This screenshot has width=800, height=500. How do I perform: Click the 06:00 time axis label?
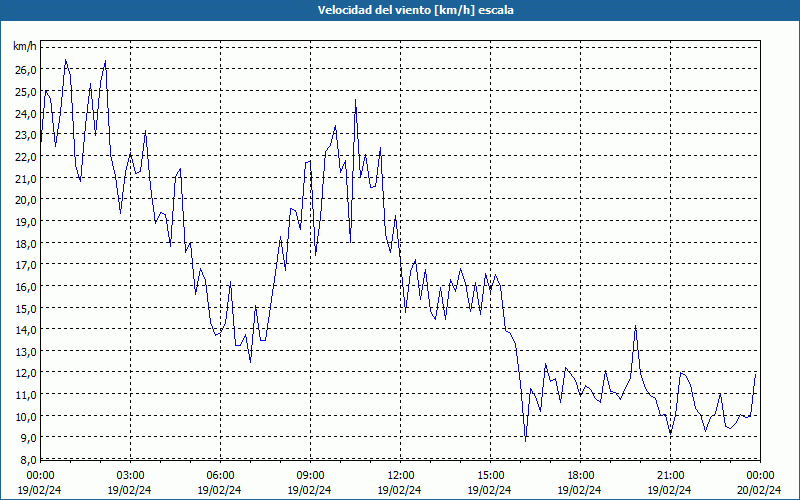[220, 476]
